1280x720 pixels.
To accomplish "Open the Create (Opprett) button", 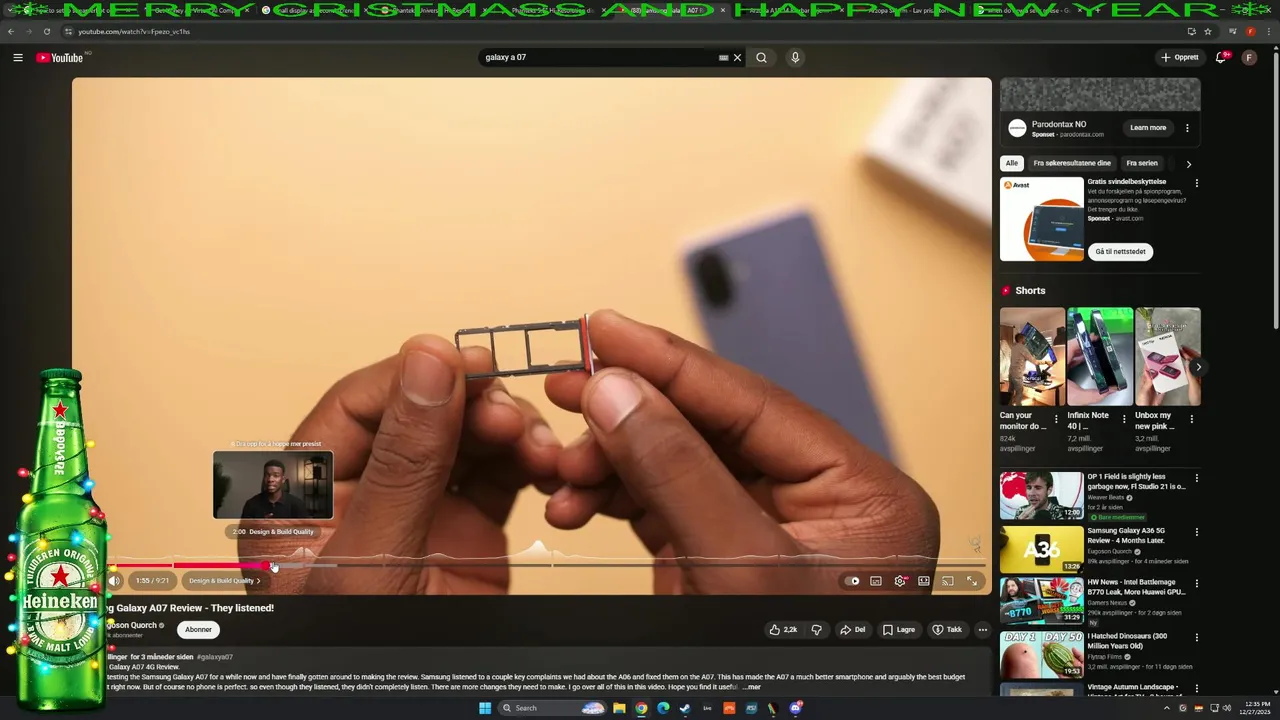I will point(1180,58).
